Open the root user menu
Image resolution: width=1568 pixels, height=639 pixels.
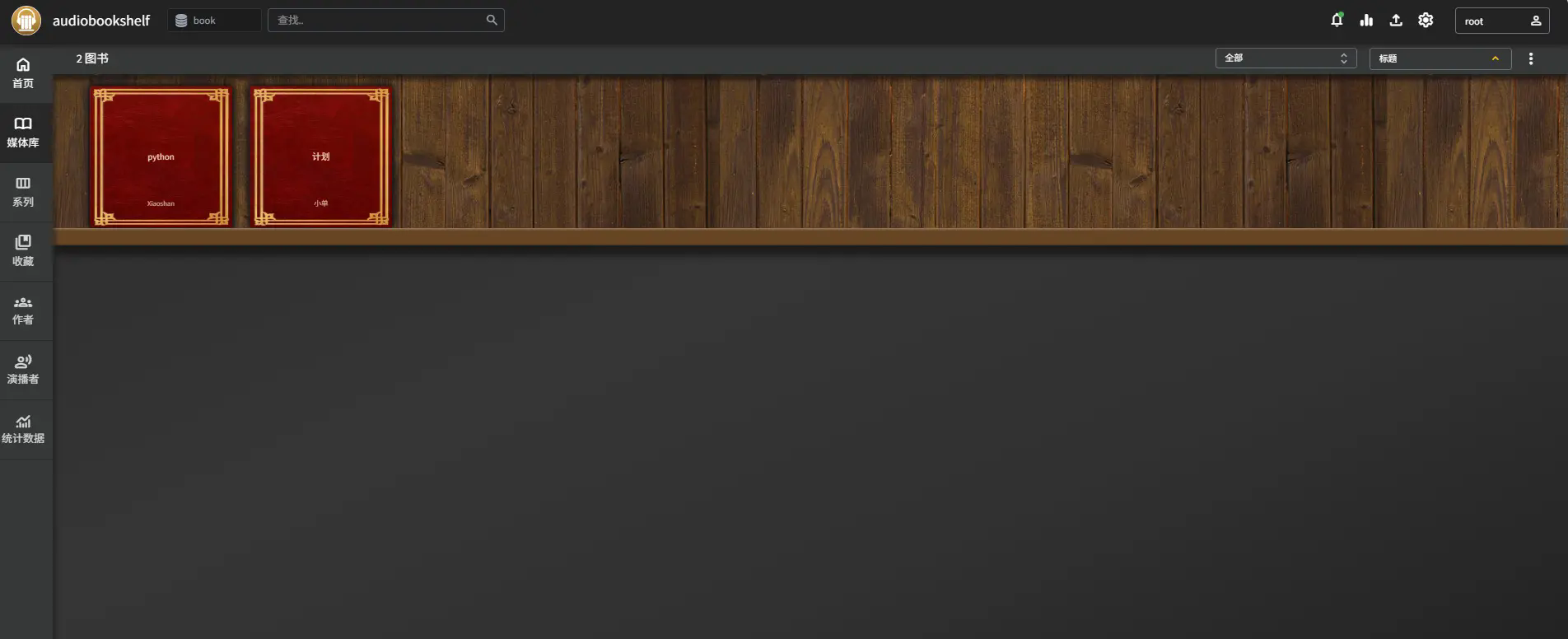1502,21
